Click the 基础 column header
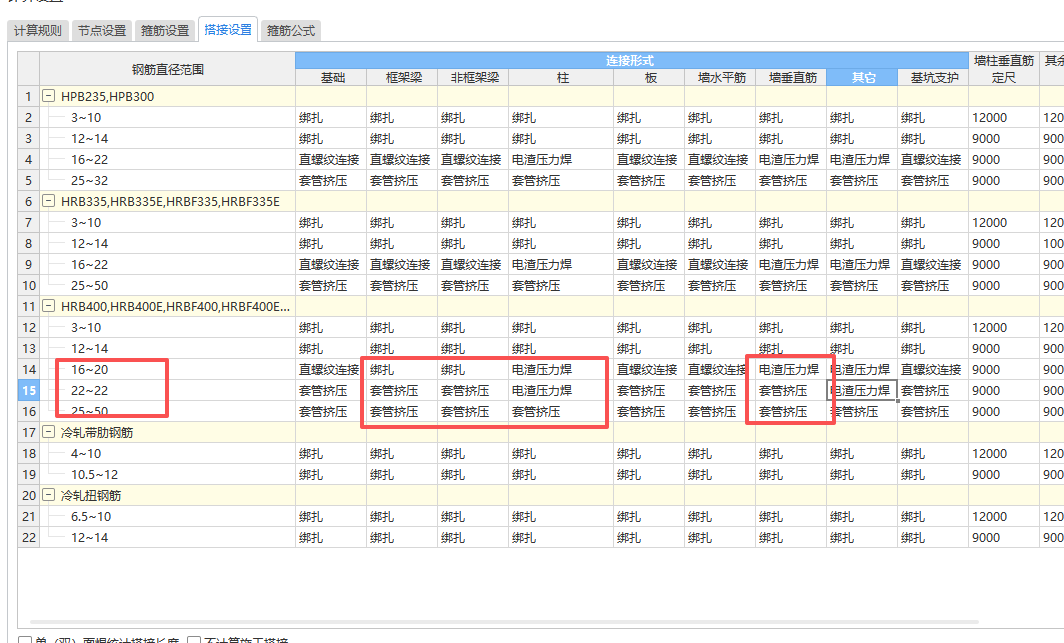 (331, 78)
